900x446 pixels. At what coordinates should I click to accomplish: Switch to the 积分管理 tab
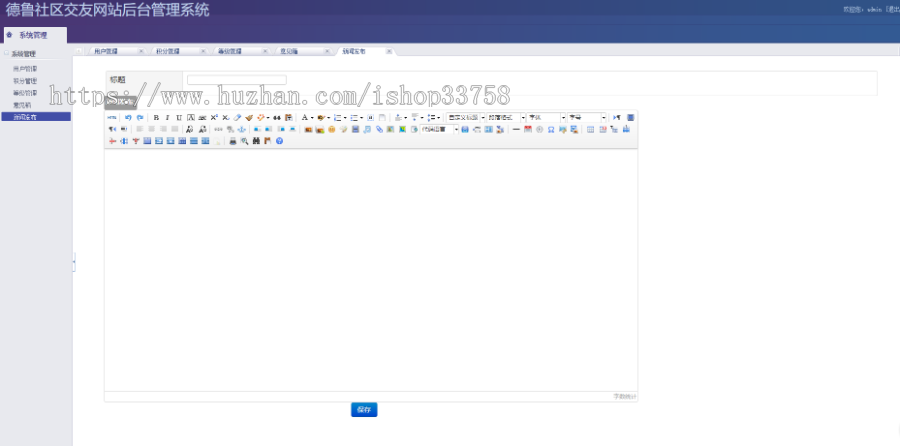(168, 51)
